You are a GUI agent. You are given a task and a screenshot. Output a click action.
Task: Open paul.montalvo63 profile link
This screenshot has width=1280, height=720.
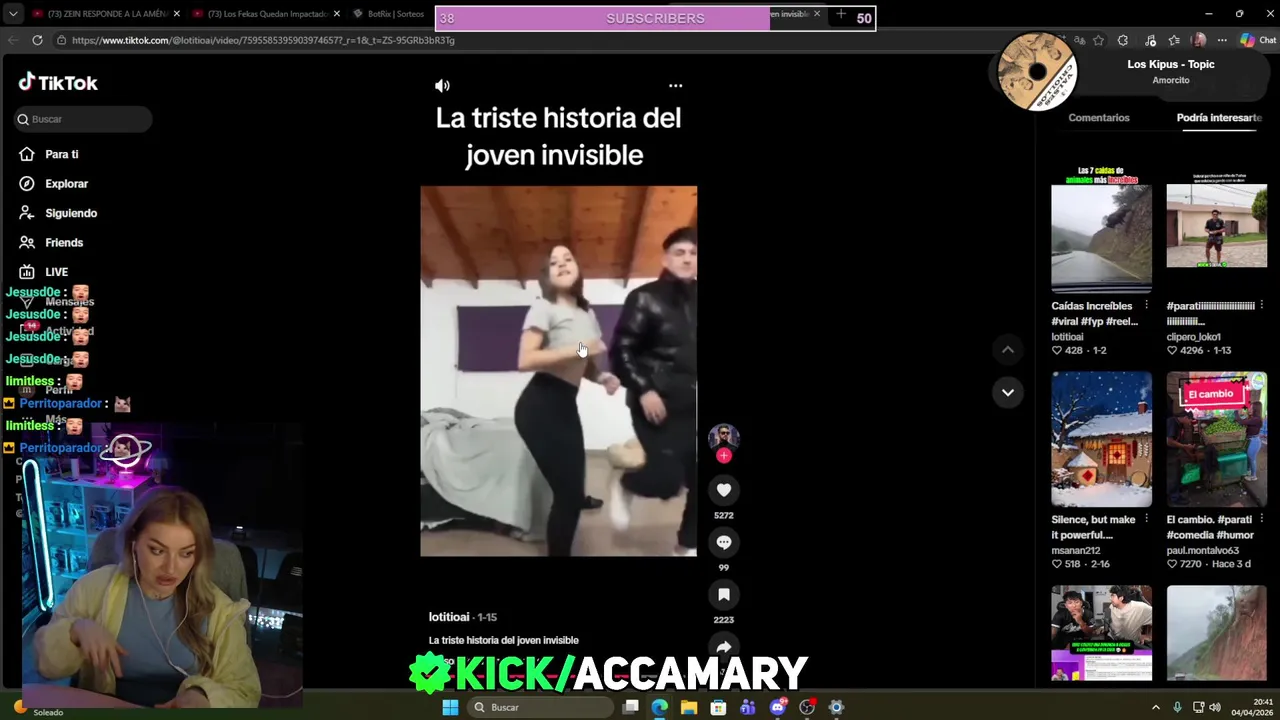[x=1202, y=551]
